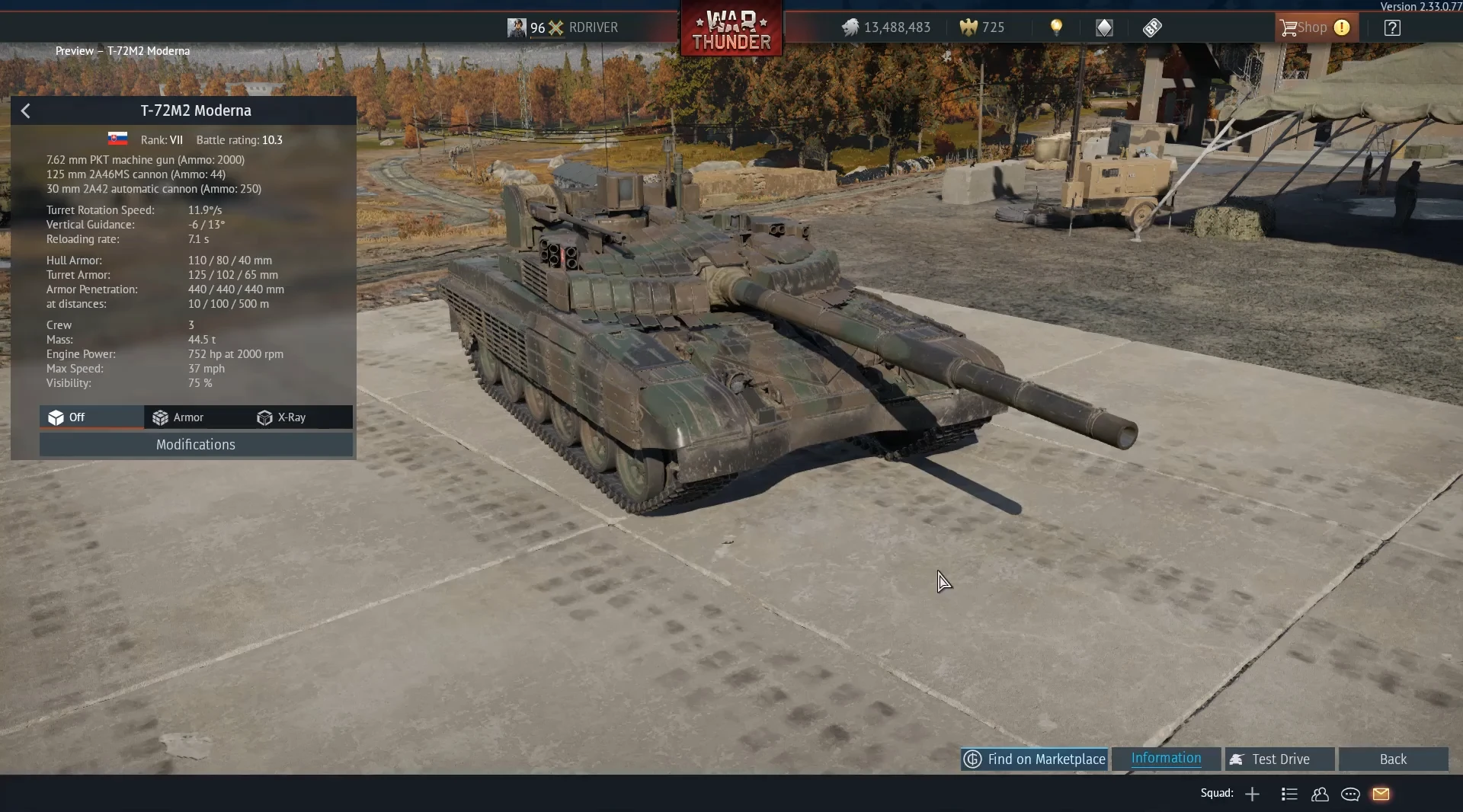
Task: Click the back arrow beside T-72M2 Moderna
Action: click(x=25, y=111)
